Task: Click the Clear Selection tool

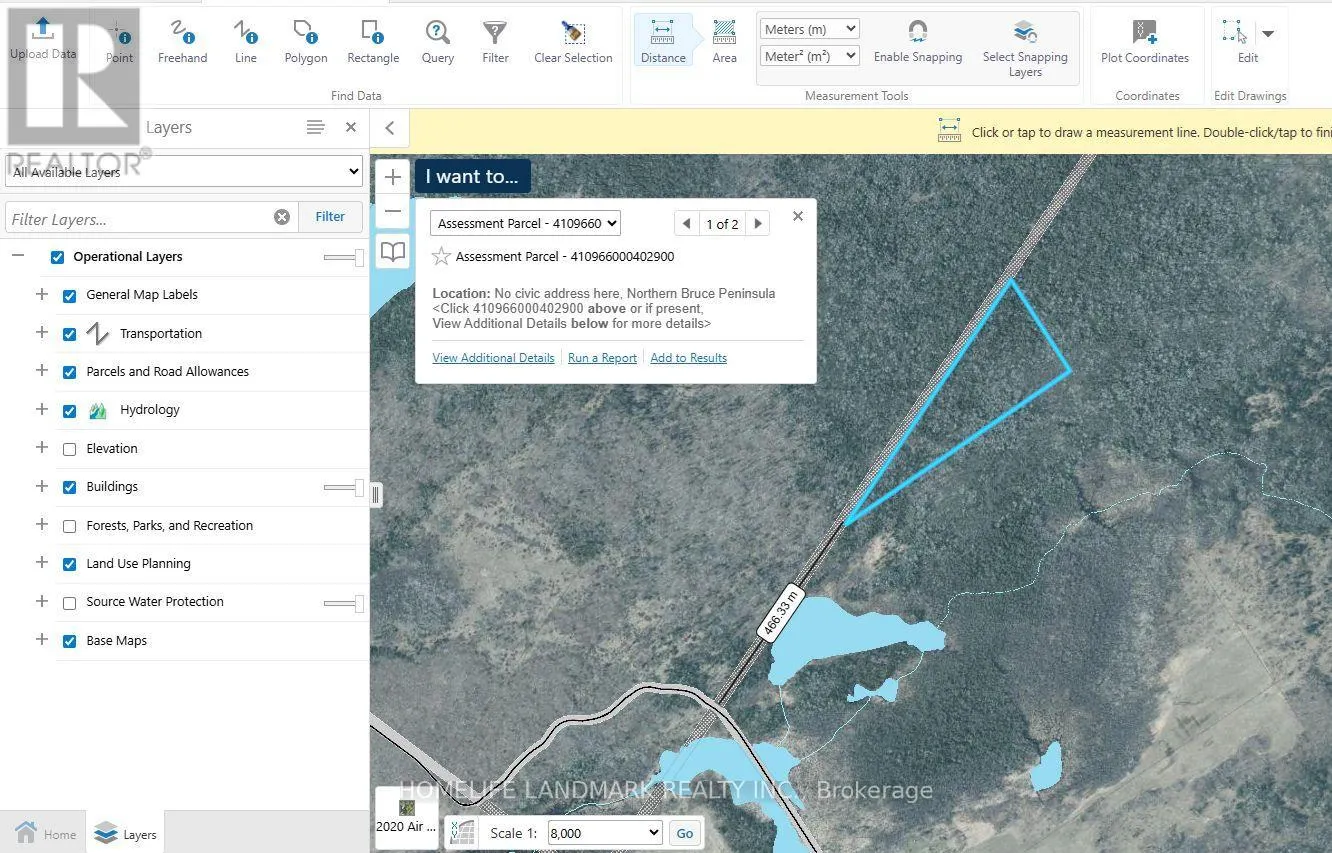Action: pos(573,42)
